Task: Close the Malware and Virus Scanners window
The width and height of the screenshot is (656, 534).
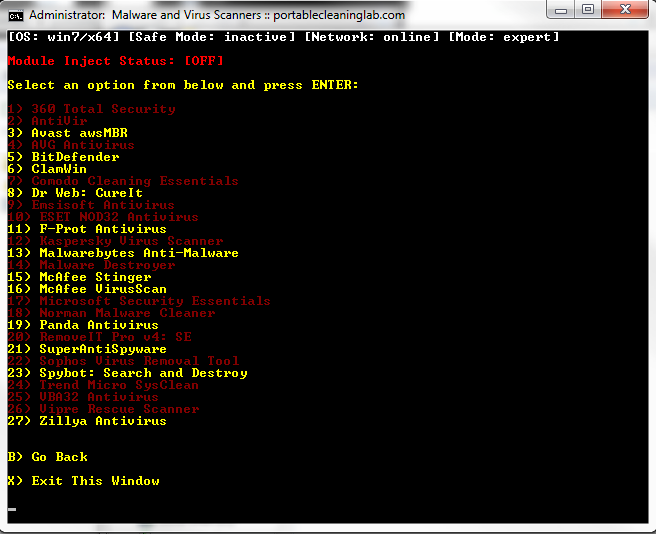Action: pos(625,9)
